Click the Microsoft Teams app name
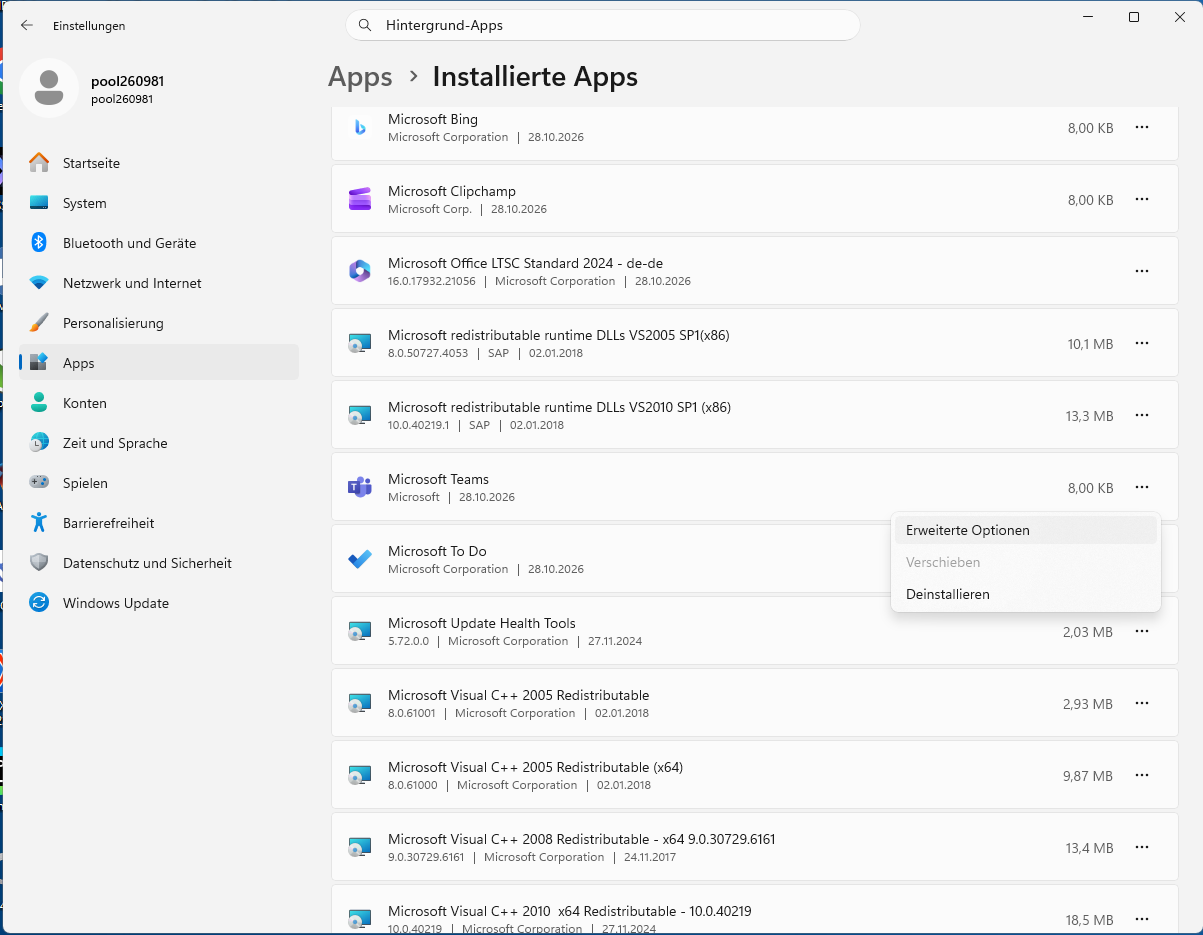Image resolution: width=1203 pixels, height=935 pixels. pyautogui.click(x=438, y=479)
